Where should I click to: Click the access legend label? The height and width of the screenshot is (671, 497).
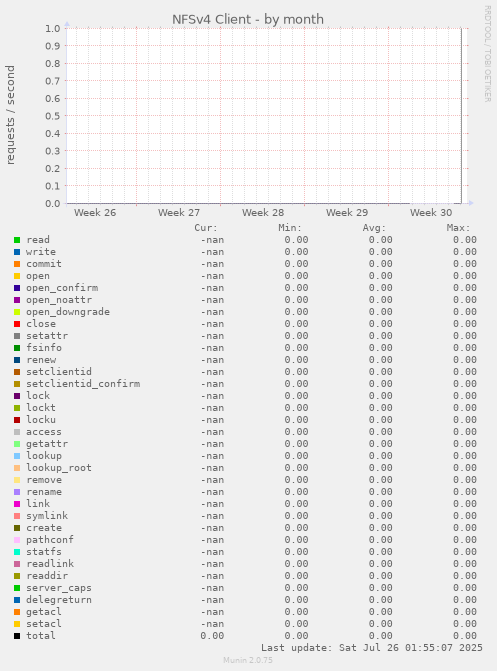coord(44,432)
